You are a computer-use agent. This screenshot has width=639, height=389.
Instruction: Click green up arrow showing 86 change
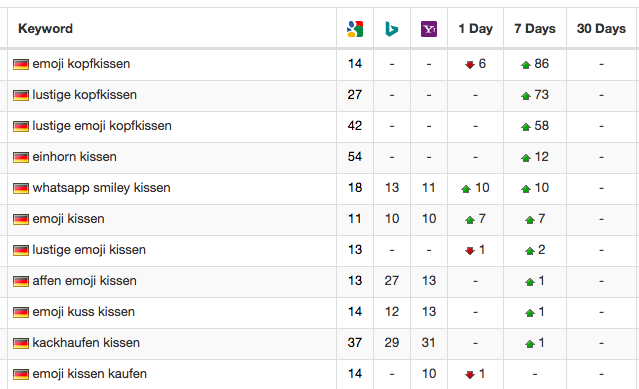[526, 64]
